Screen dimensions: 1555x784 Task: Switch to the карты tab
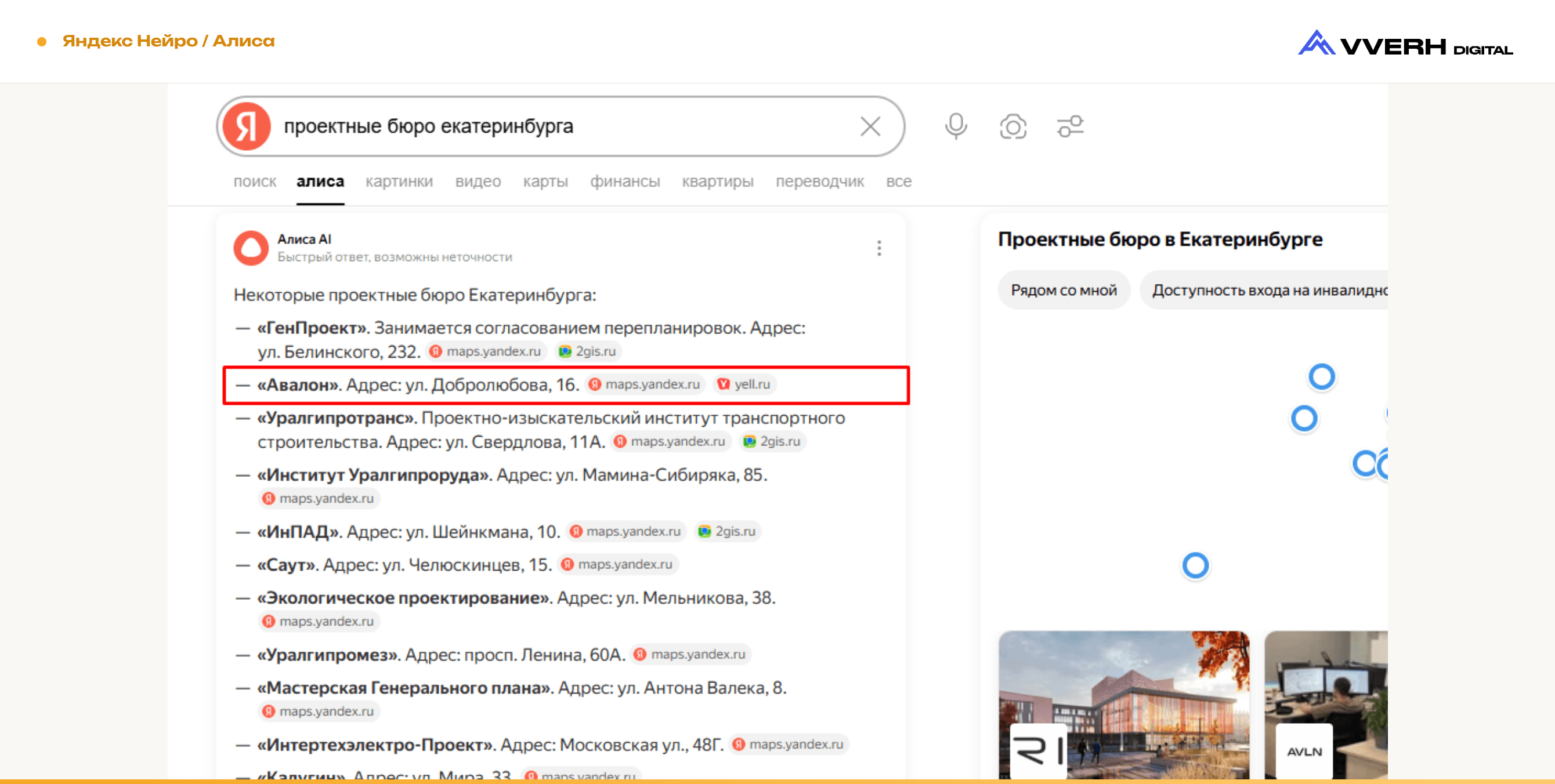[x=545, y=182]
